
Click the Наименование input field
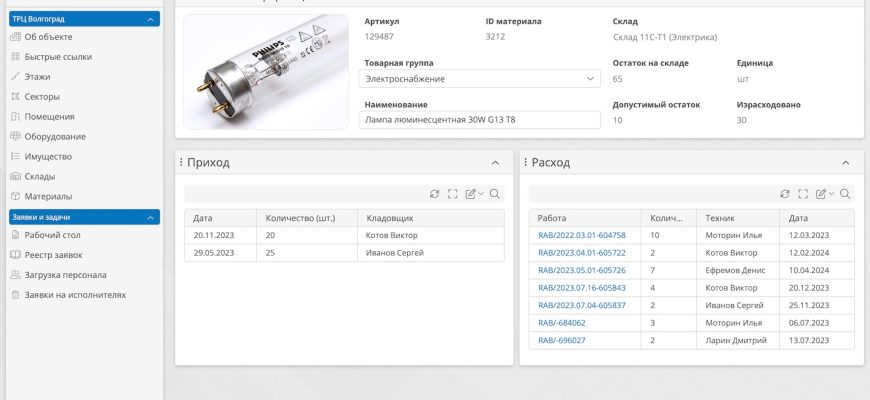click(x=479, y=120)
